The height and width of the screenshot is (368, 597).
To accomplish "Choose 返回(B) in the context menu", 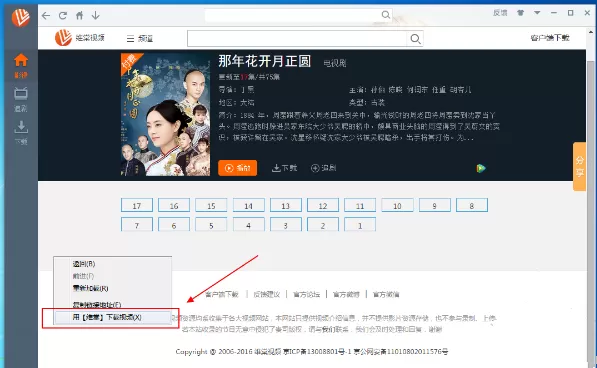I will [x=113, y=264].
